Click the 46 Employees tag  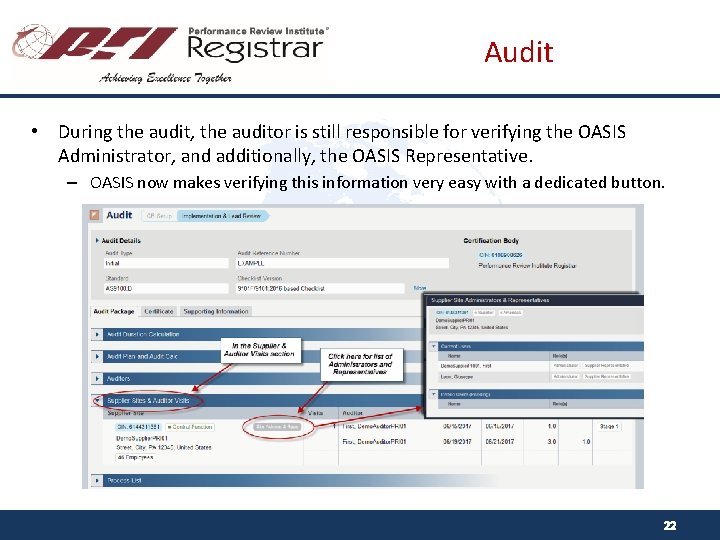click(135, 457)
